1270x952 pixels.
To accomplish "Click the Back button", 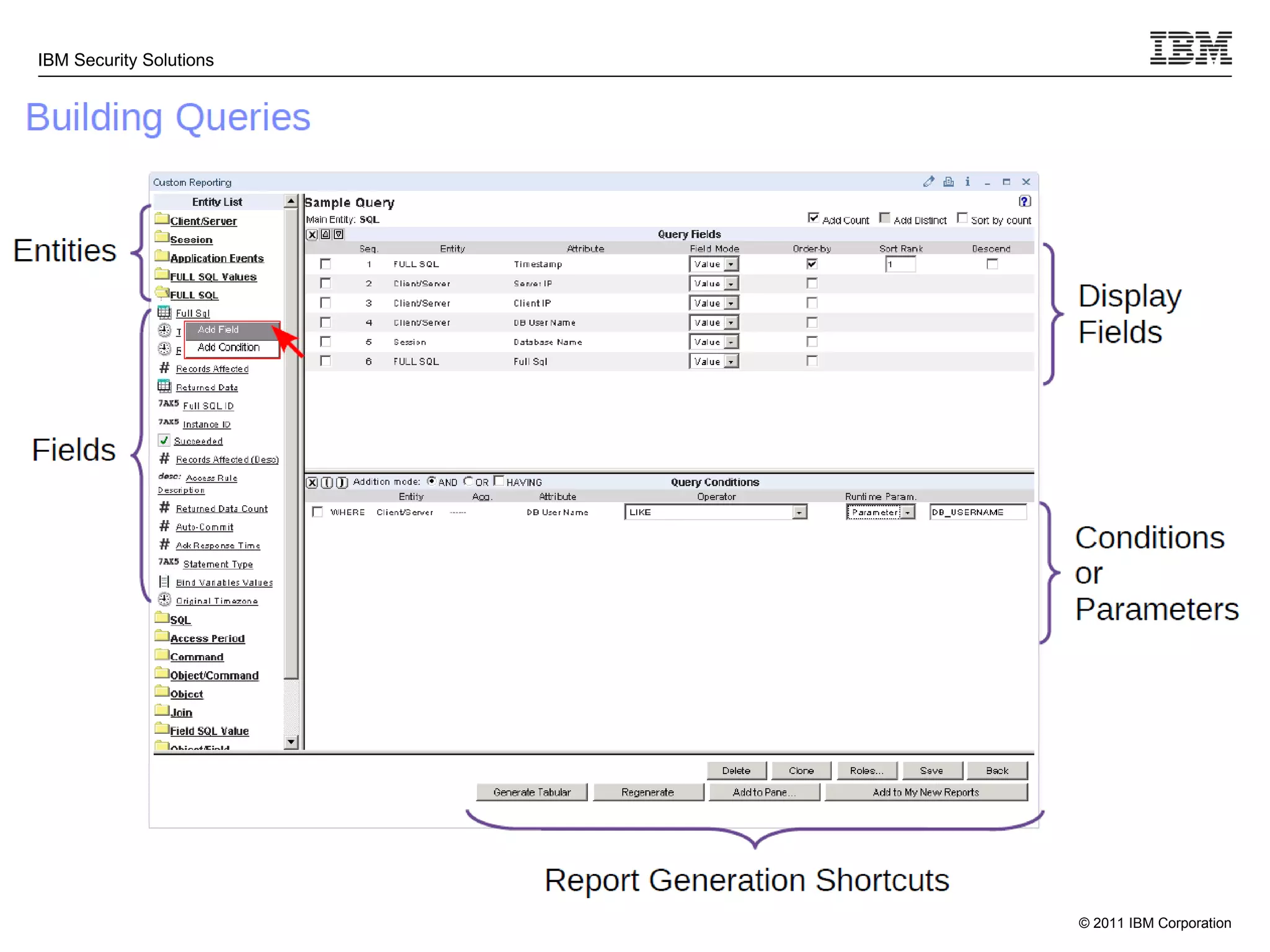I will pyautogui.click(x=997, y=770).
